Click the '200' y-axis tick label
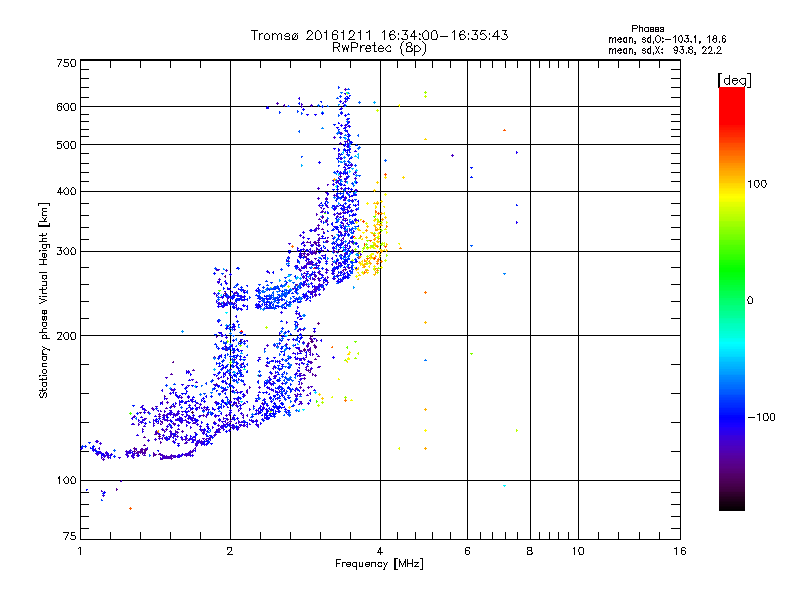Viewport: 800px width, 600px height. click(66, 336)
